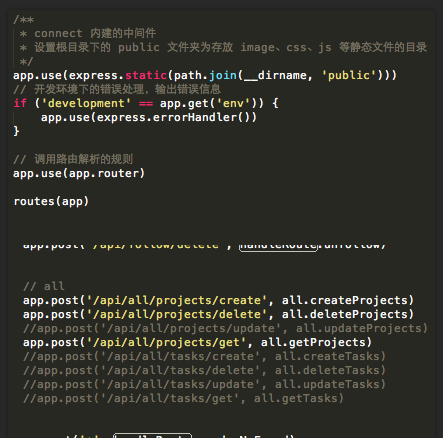Click the '// all' comment line

coord(44,286)
